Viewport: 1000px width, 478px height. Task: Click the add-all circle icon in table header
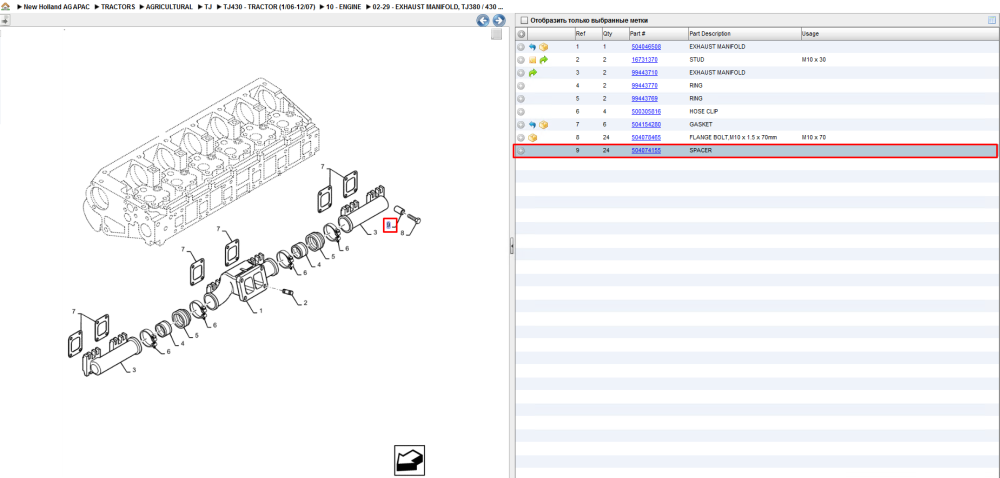[x=521, y=34]
